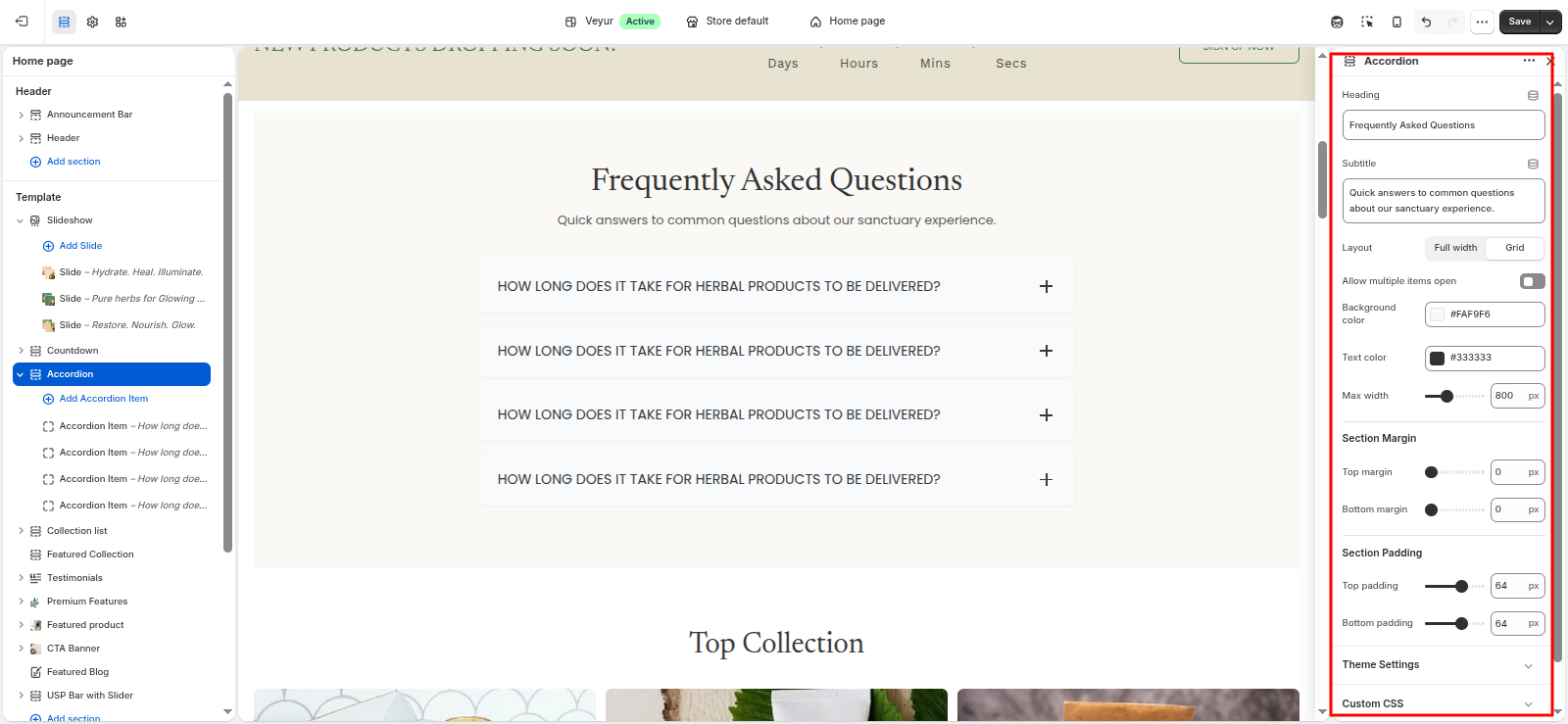This screenshot has height=724, width=1568.
Task: Open Background color swatch #FAF9F6
Action: click(x=1437, y=314)
